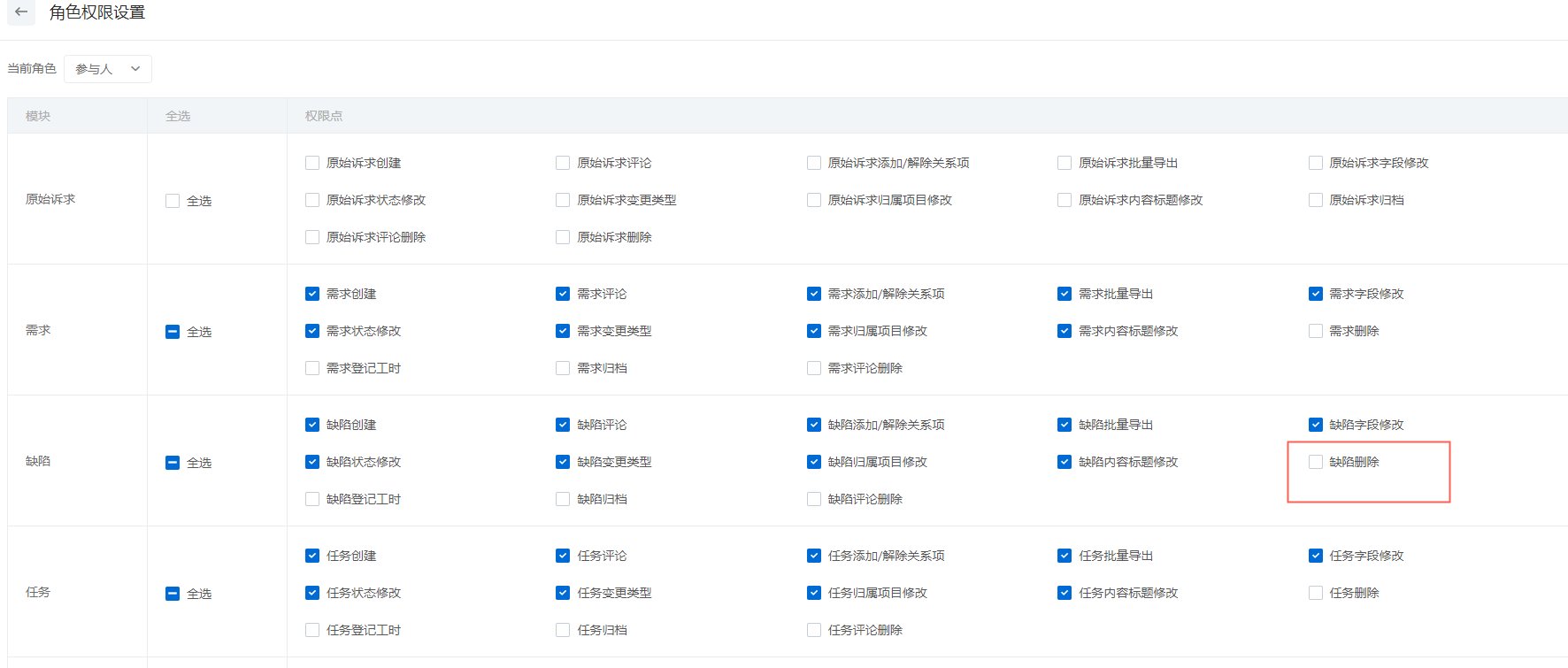The image size is (1568, 668).
Task: Disable 缺陷评论 permission
Action: click(563, 425)
